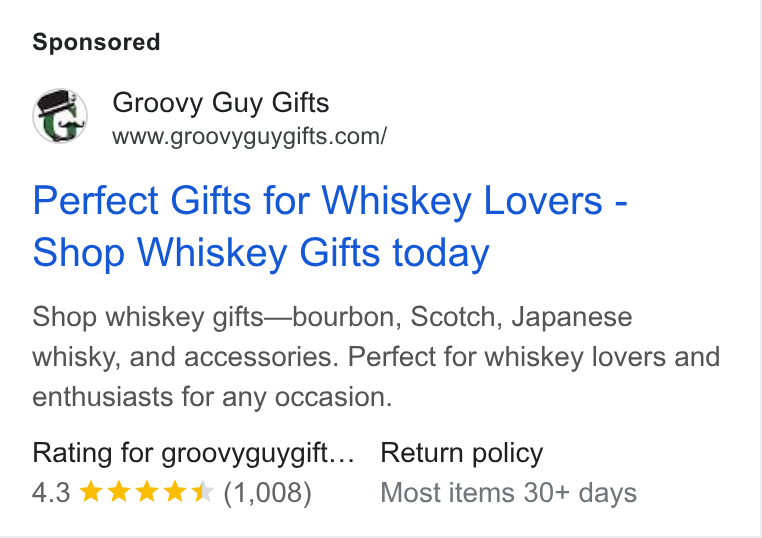Viewport: 762px width, 538px height.
Task: Click the 4.3 rating score
Action: click(51, 492)
